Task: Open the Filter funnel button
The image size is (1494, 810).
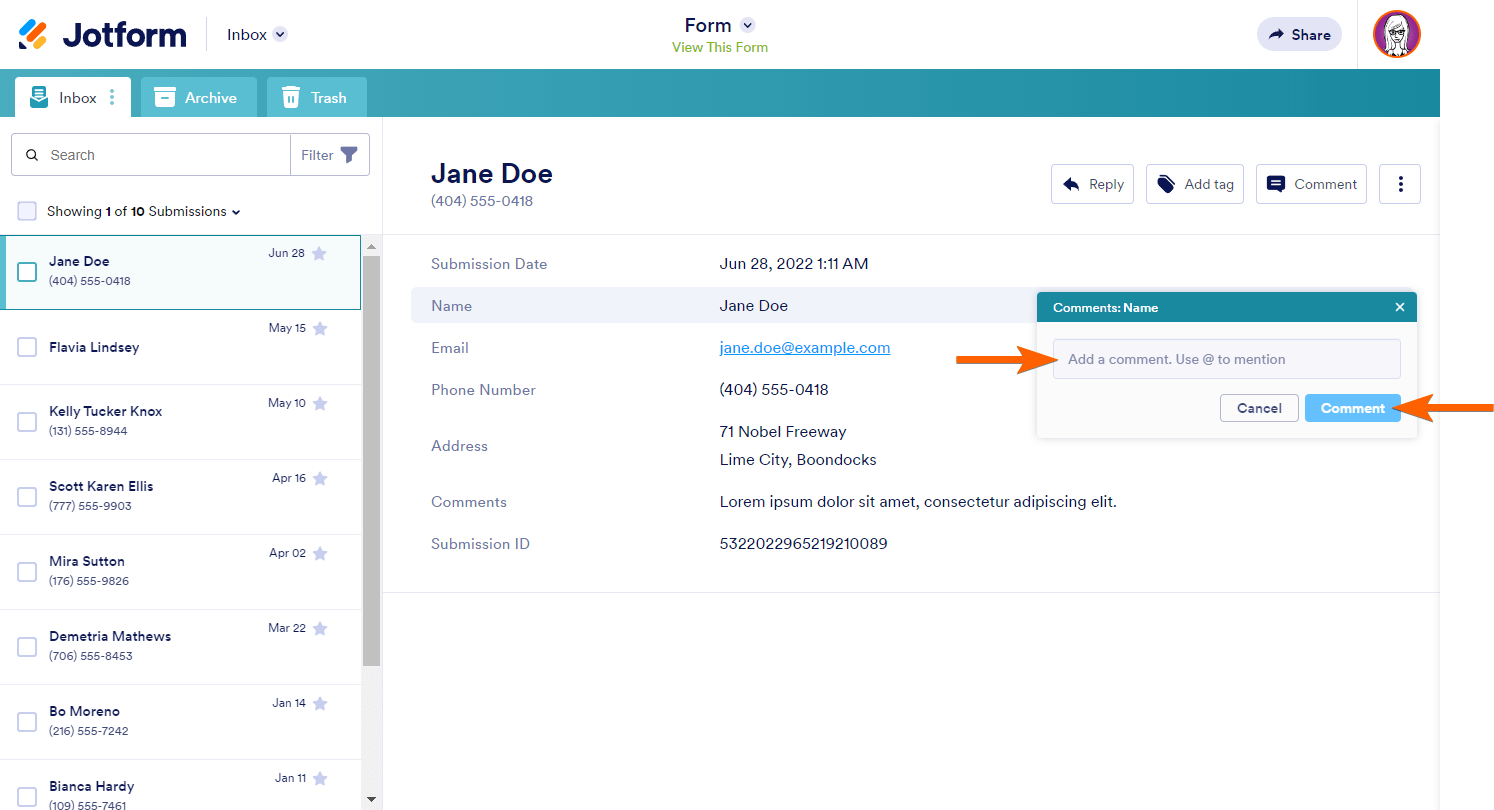Action: tap(330, 155)
